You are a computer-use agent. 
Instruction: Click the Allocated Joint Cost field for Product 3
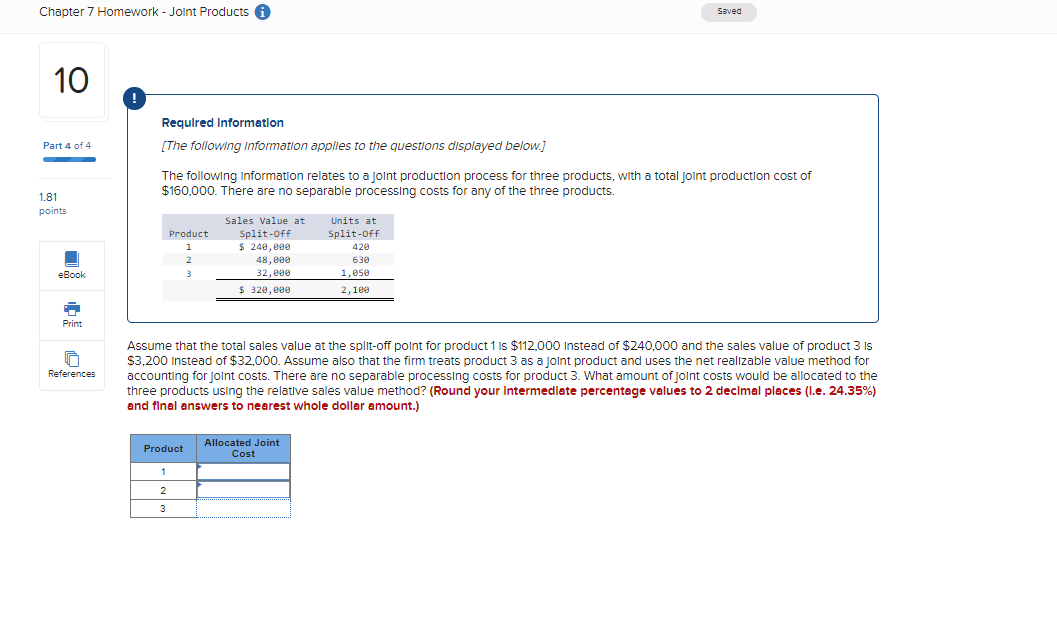(243, 508)
